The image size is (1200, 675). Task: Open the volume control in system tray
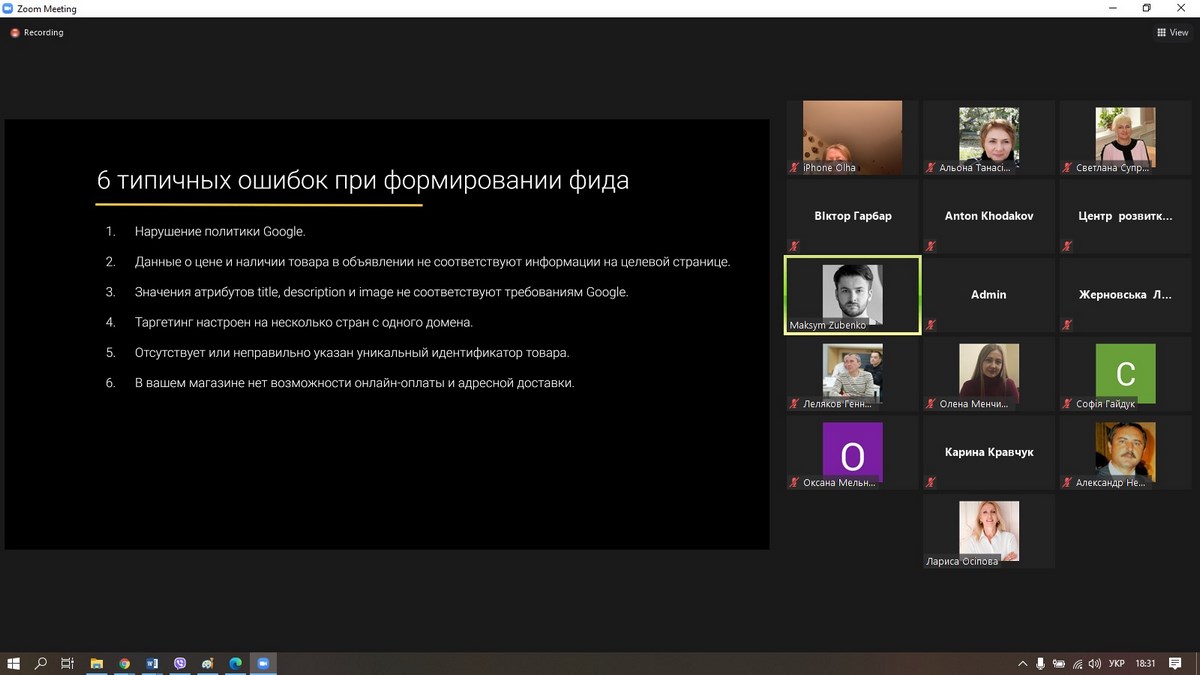click(1095, 663)
